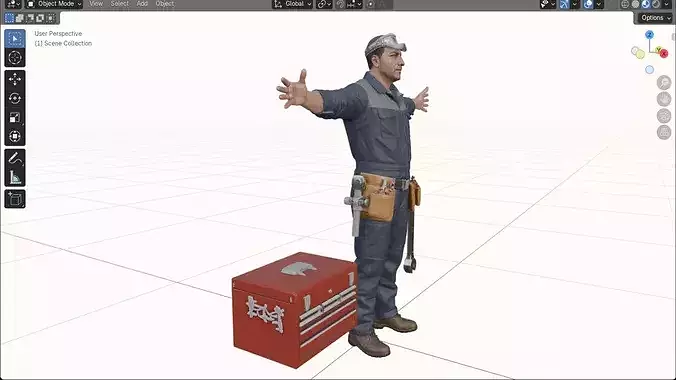The height and width of the screenshot is (380, 676).
Task: Switch perspective/orthographic grid button
Action: pos(664,132)
